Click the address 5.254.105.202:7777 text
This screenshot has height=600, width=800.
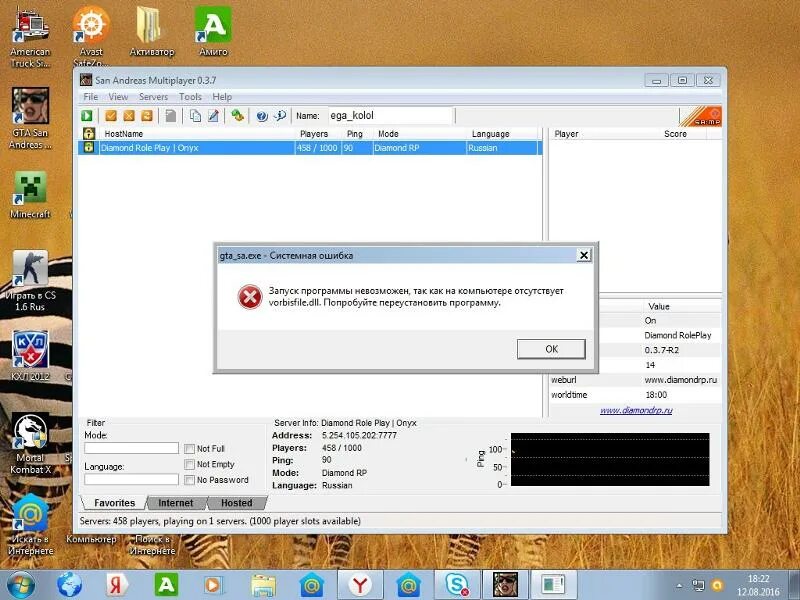click(359, 435)
